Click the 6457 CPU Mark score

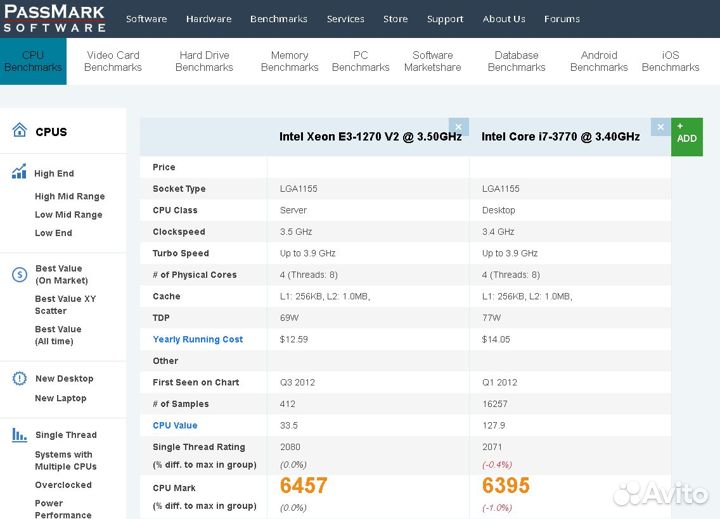tap(304, 485)
